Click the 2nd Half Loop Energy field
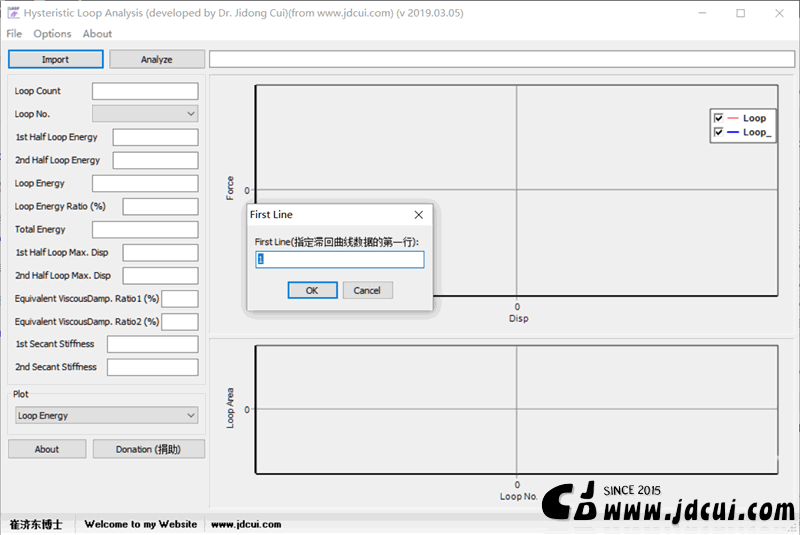Screen dimensions: 800x535 155,160
